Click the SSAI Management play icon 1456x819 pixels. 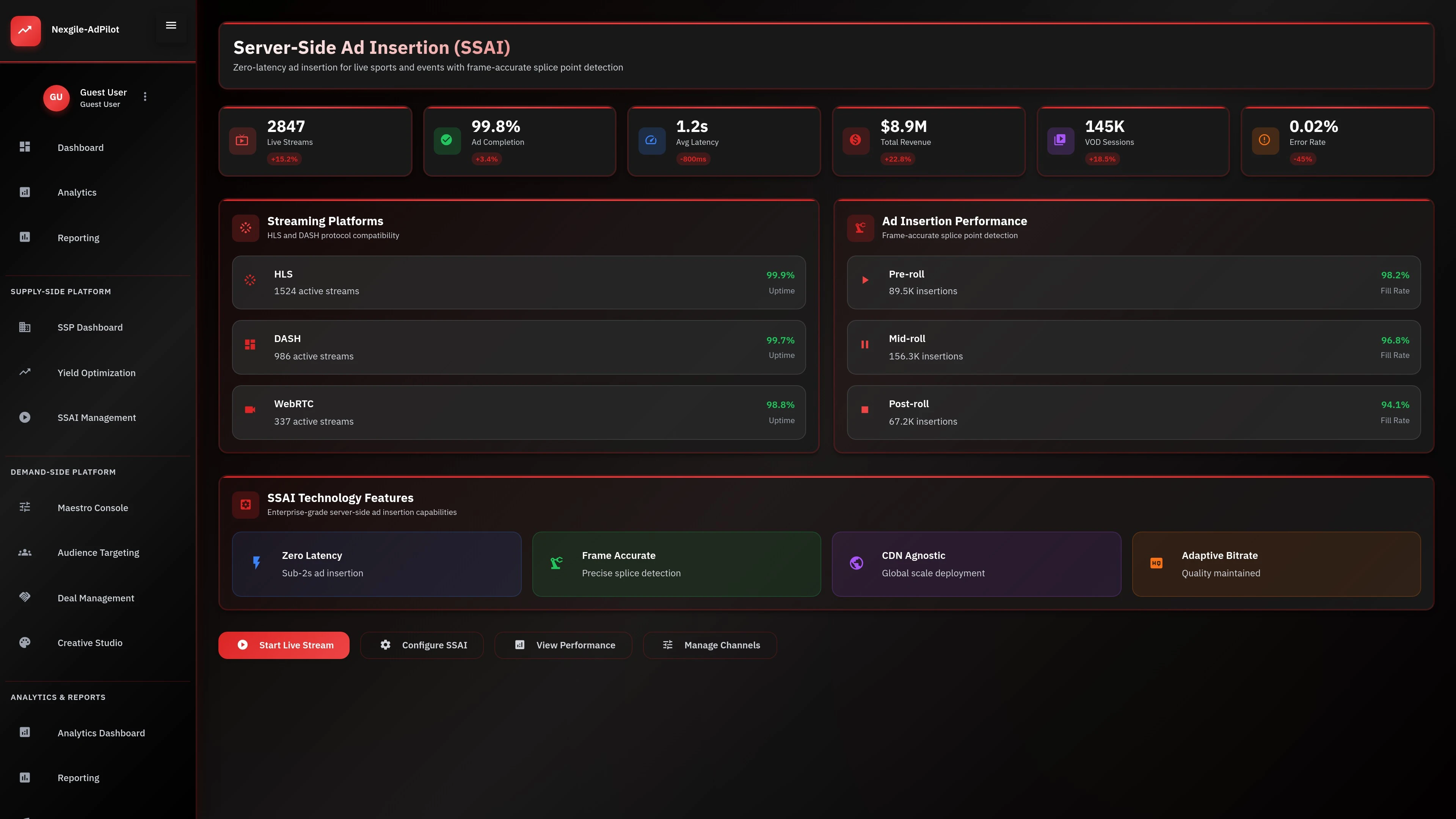24,417
